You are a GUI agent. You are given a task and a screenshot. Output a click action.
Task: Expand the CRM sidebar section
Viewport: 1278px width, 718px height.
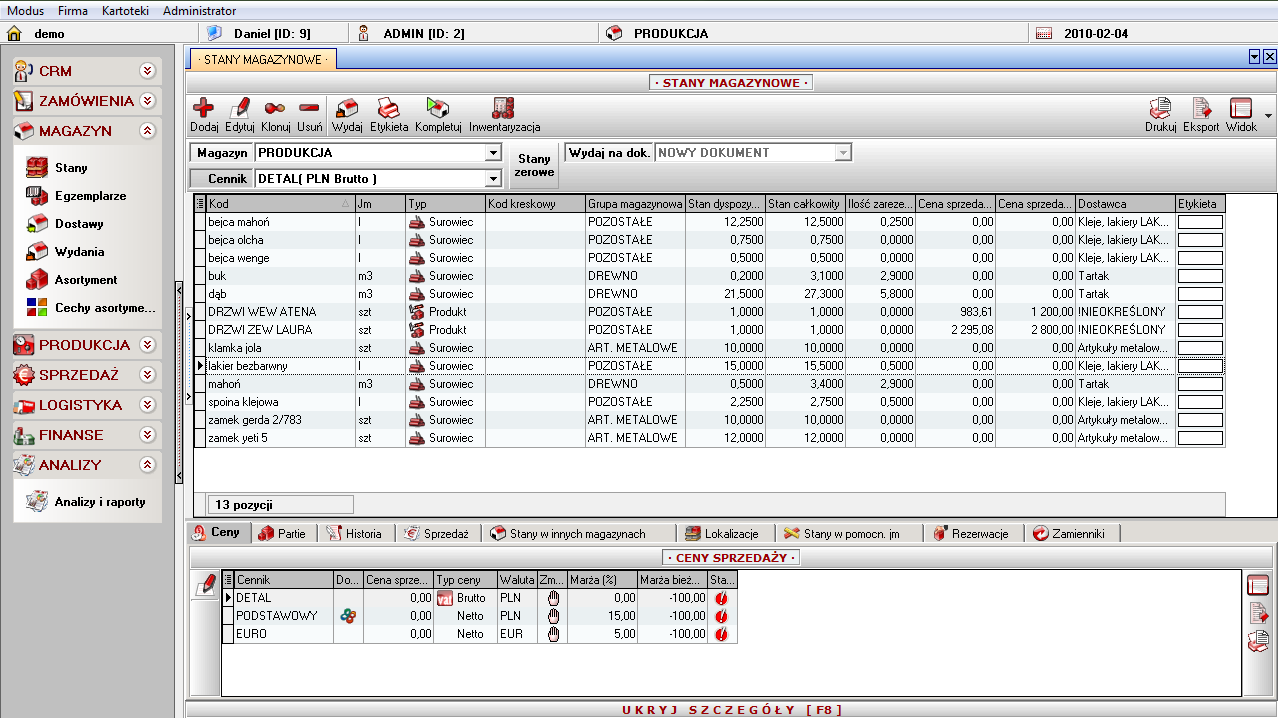[x=148, y=71]
